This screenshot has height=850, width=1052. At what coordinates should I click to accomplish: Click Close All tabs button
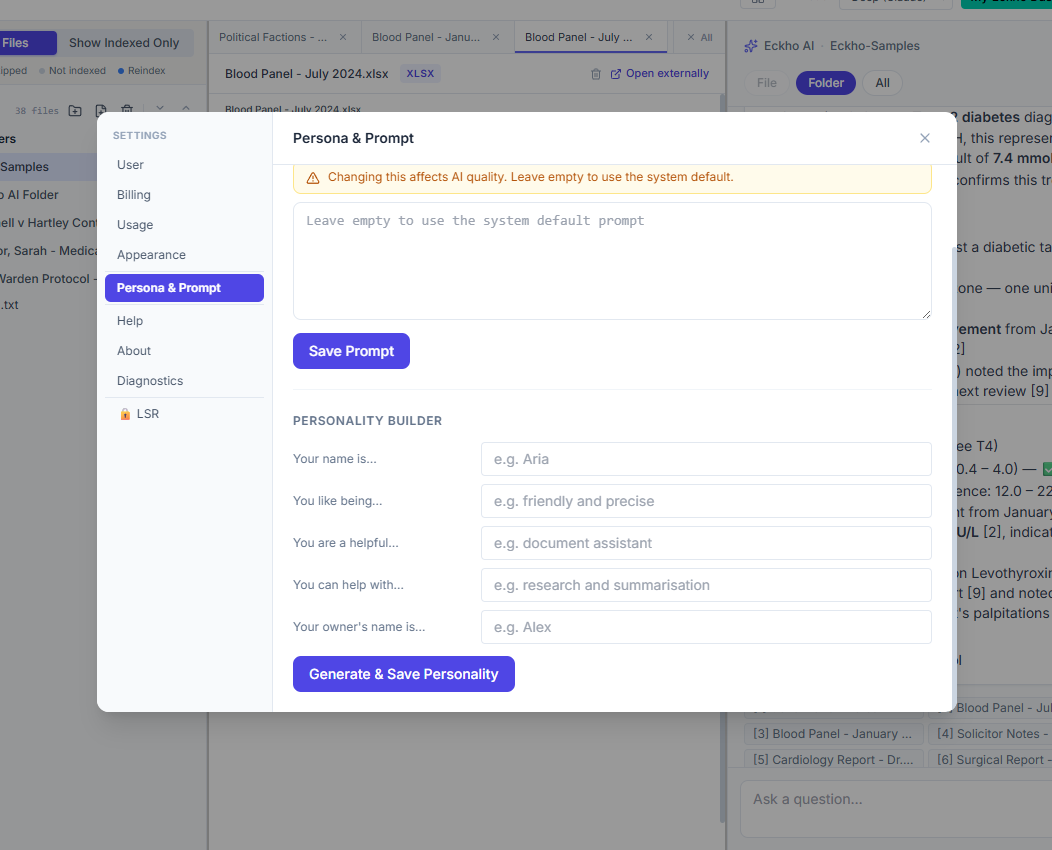coord(700,38)
